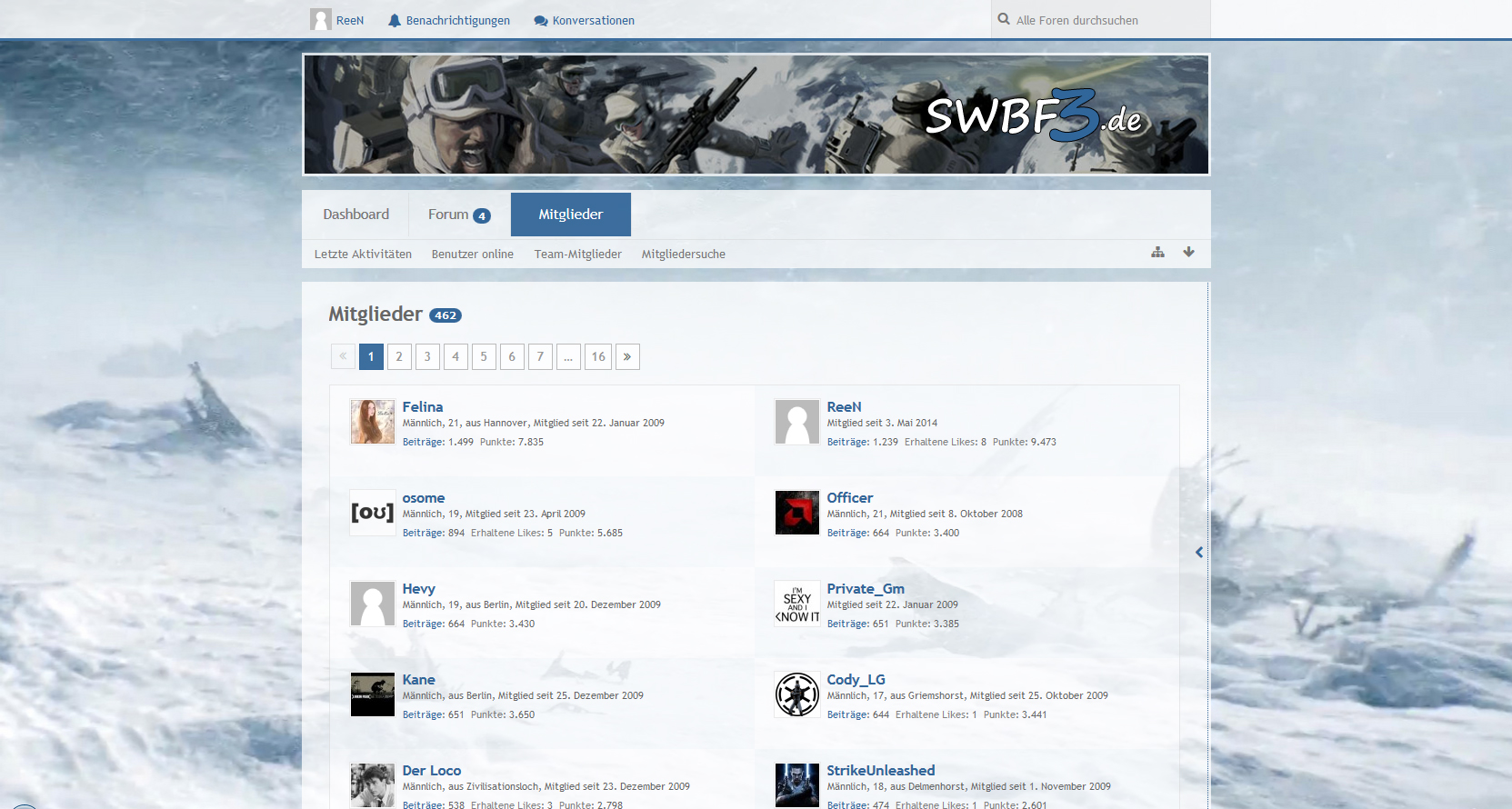1512x809 pixels.
Task: Open osome's [ou] avatar
Action: (x=373, y=513)
